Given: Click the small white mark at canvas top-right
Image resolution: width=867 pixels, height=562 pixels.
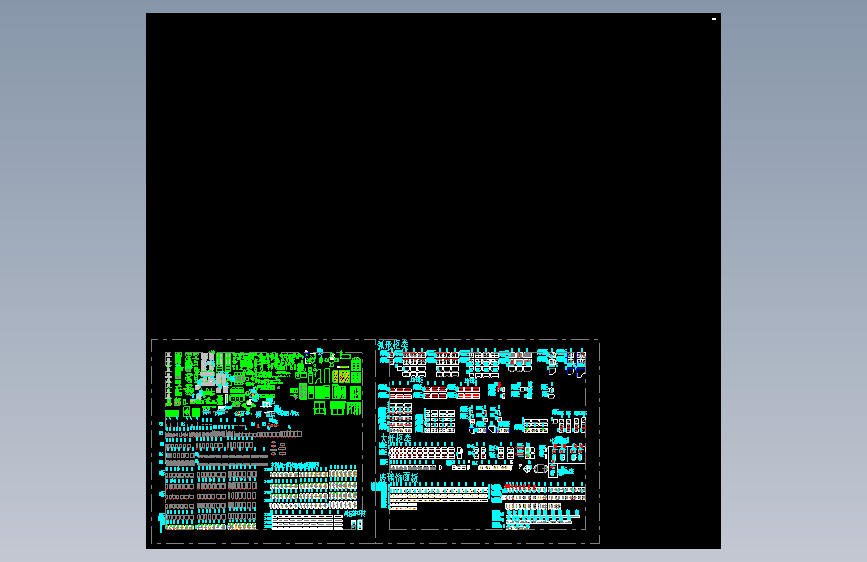Looking at the screenshot, I should [714, 19].
